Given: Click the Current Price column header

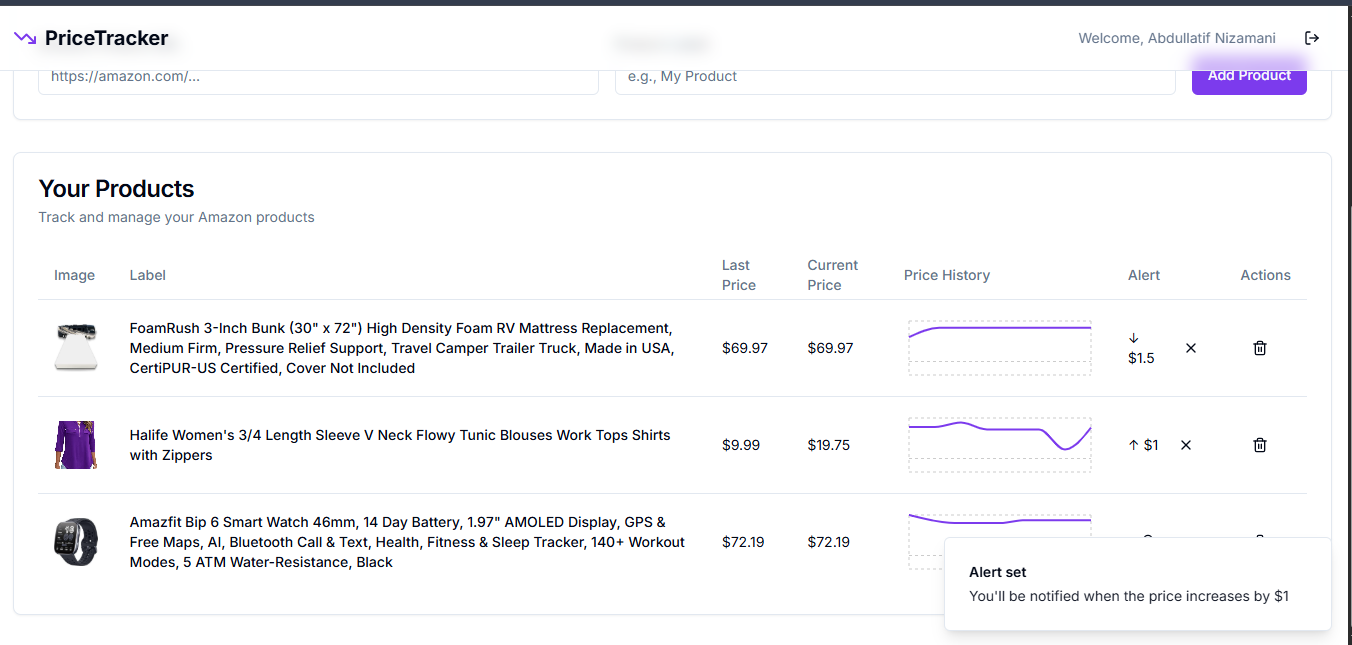Looking at the screenshot, I should click(831, 274).
